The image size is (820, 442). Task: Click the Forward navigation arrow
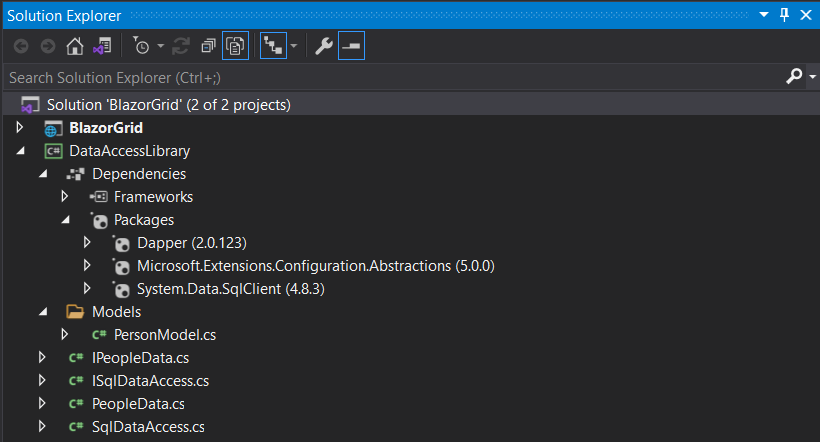[x=48, y=47]
